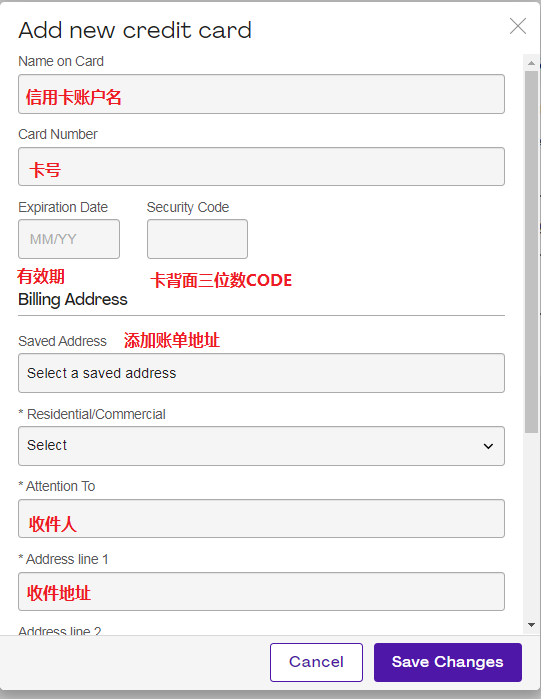Select the Expiration Date MM/YY field
The width and height of the screenshot is (541, 699).
tap(69, 239)
